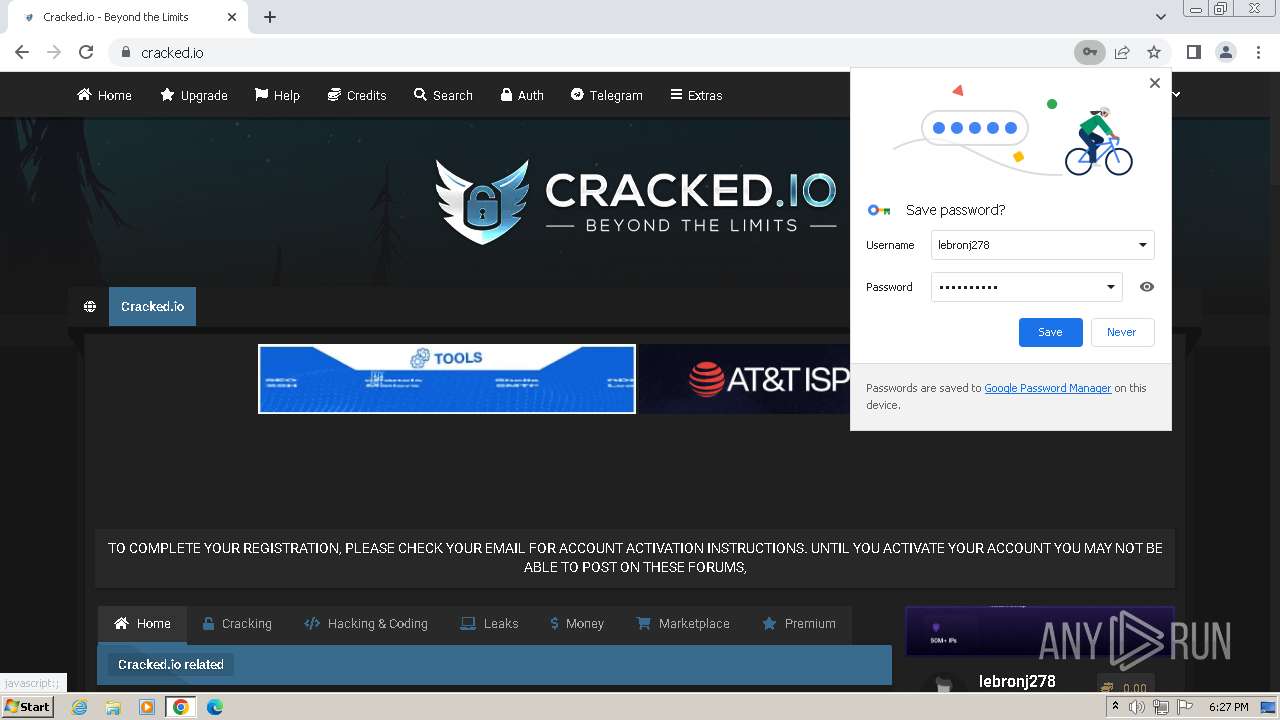Open the Extras menu
The height and width of the screenshot is (720, 1280).
696,95
